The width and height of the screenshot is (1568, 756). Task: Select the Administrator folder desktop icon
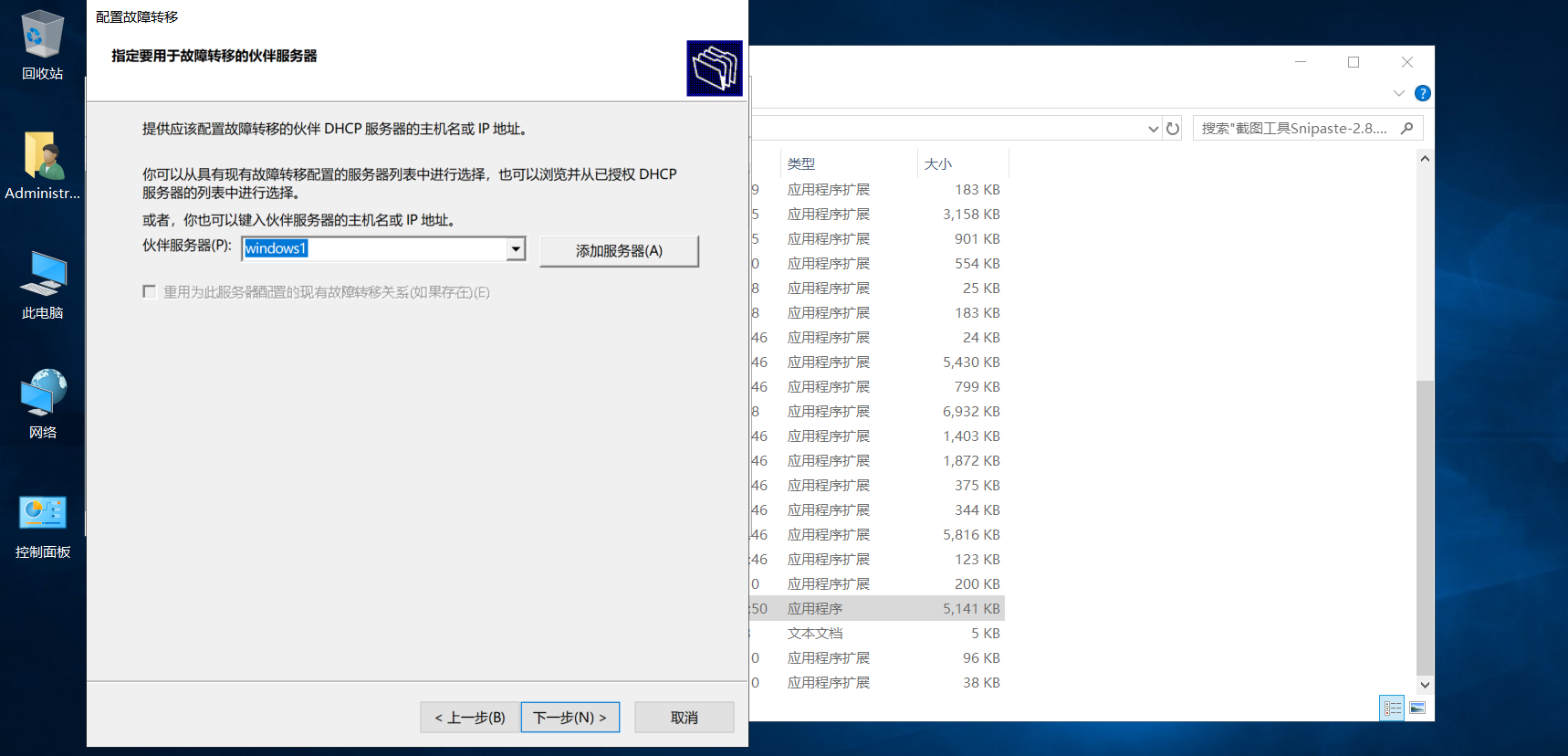click(42, 165)
